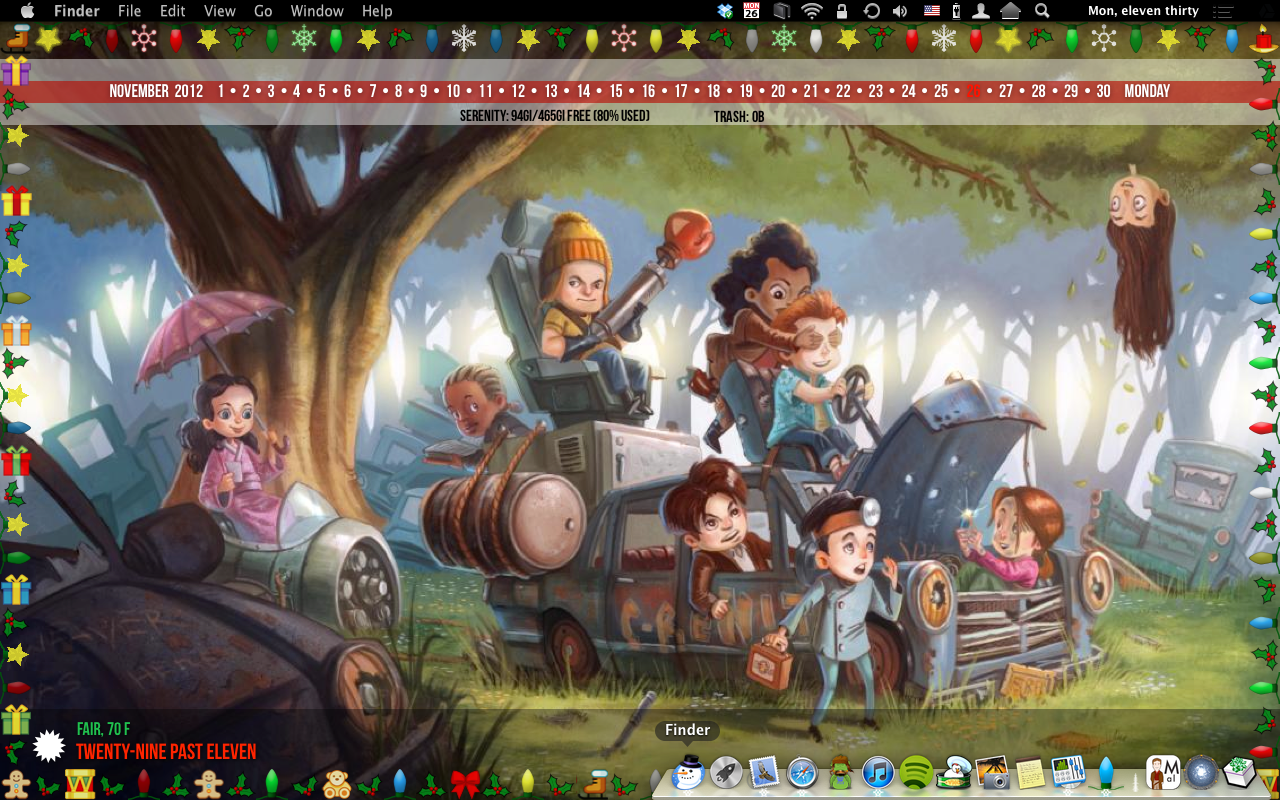The image size is (1280, 800).
Task: Click day '30' in calendar strip
Action: tap(1103, 91)
